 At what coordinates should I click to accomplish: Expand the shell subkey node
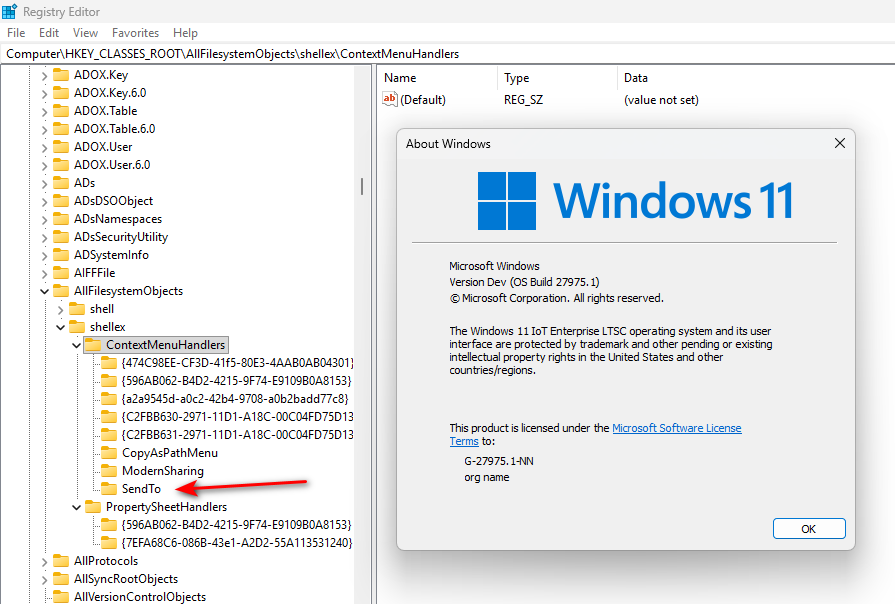point(61,309)
